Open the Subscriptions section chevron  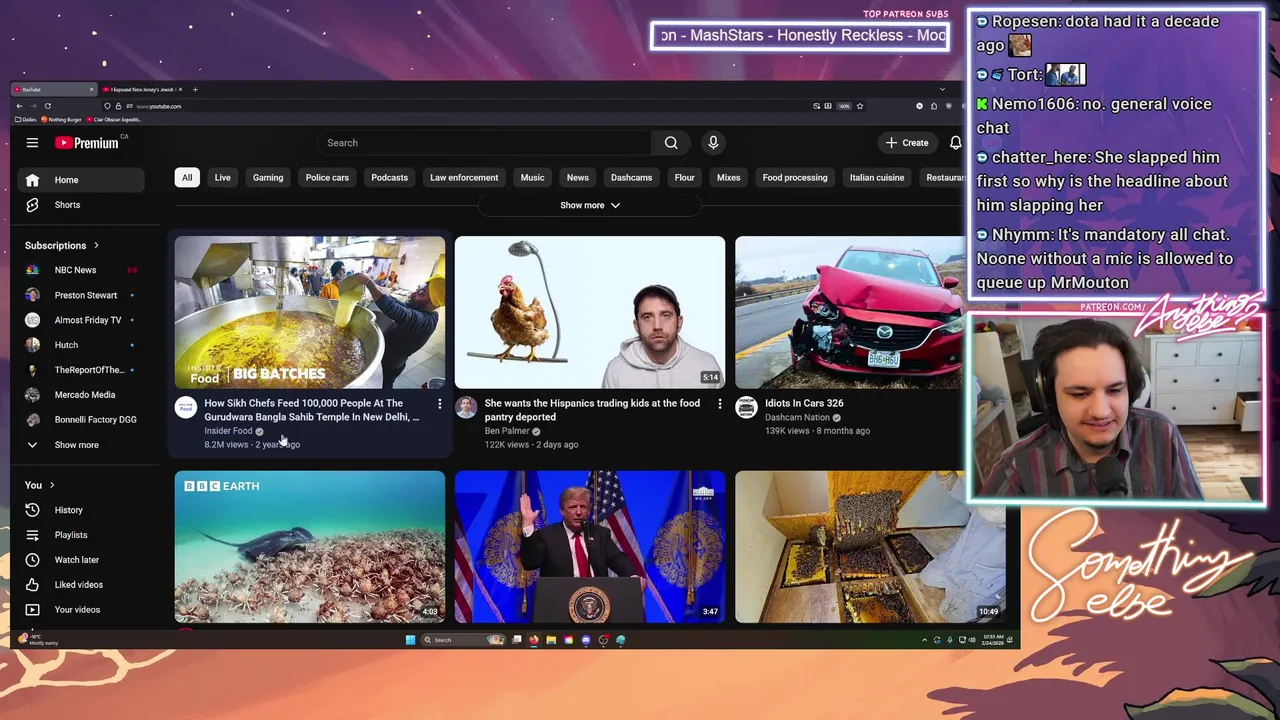click(97, 245)
